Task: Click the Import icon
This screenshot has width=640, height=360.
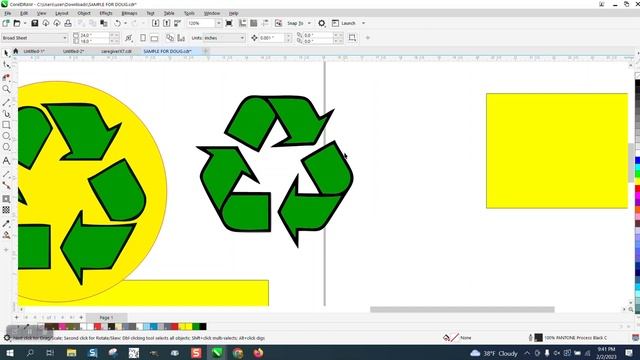Action: [156, 23]
